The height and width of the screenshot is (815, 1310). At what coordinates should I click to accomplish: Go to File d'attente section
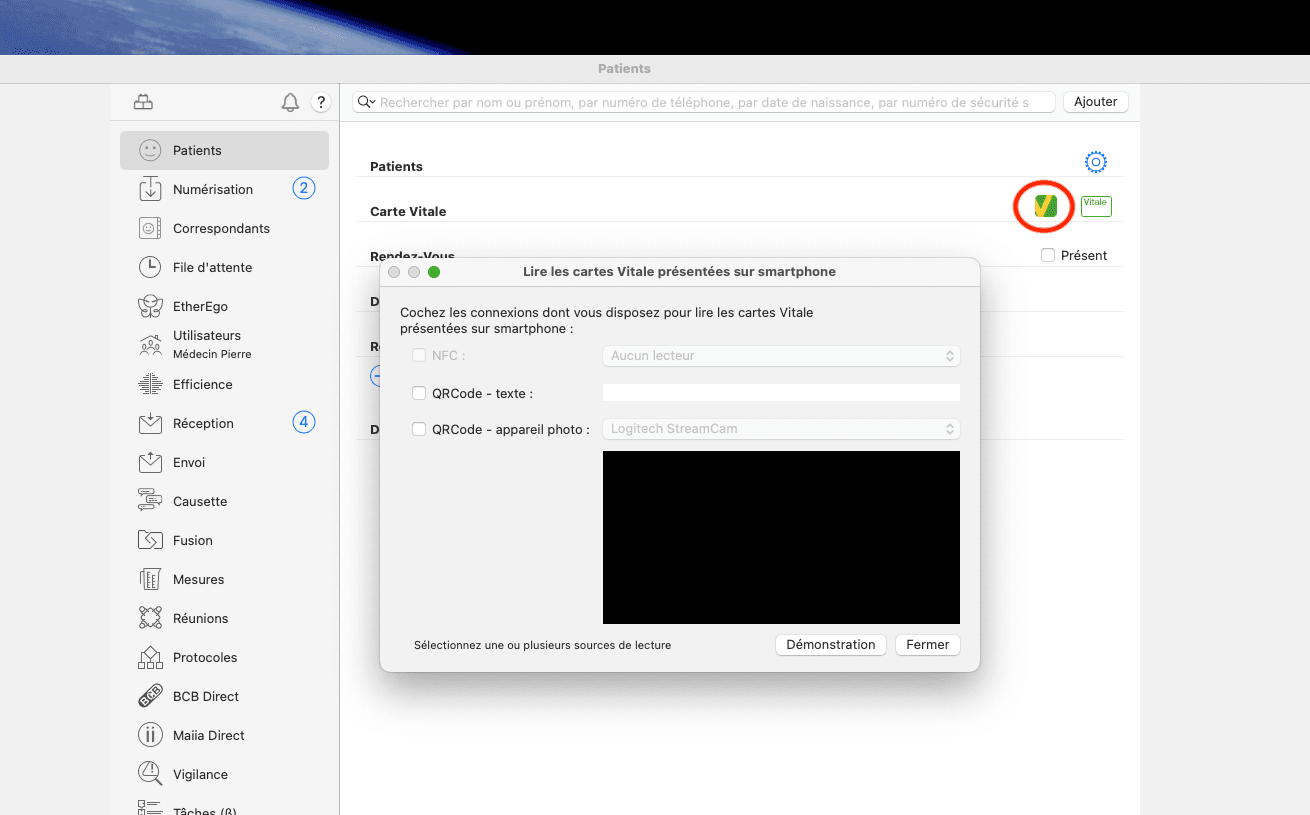[x=212, y=267]
